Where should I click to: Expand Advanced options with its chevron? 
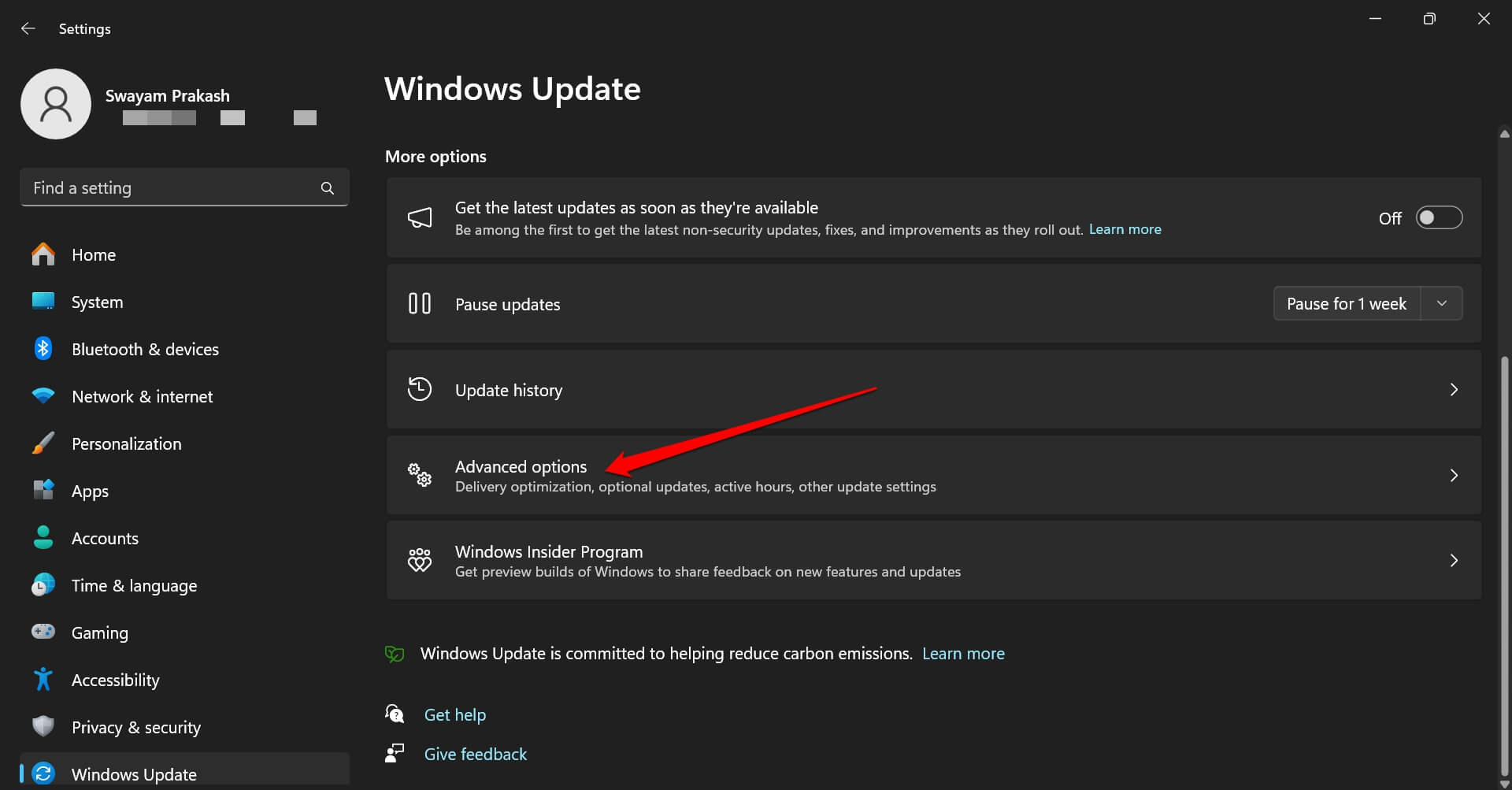1453,476
